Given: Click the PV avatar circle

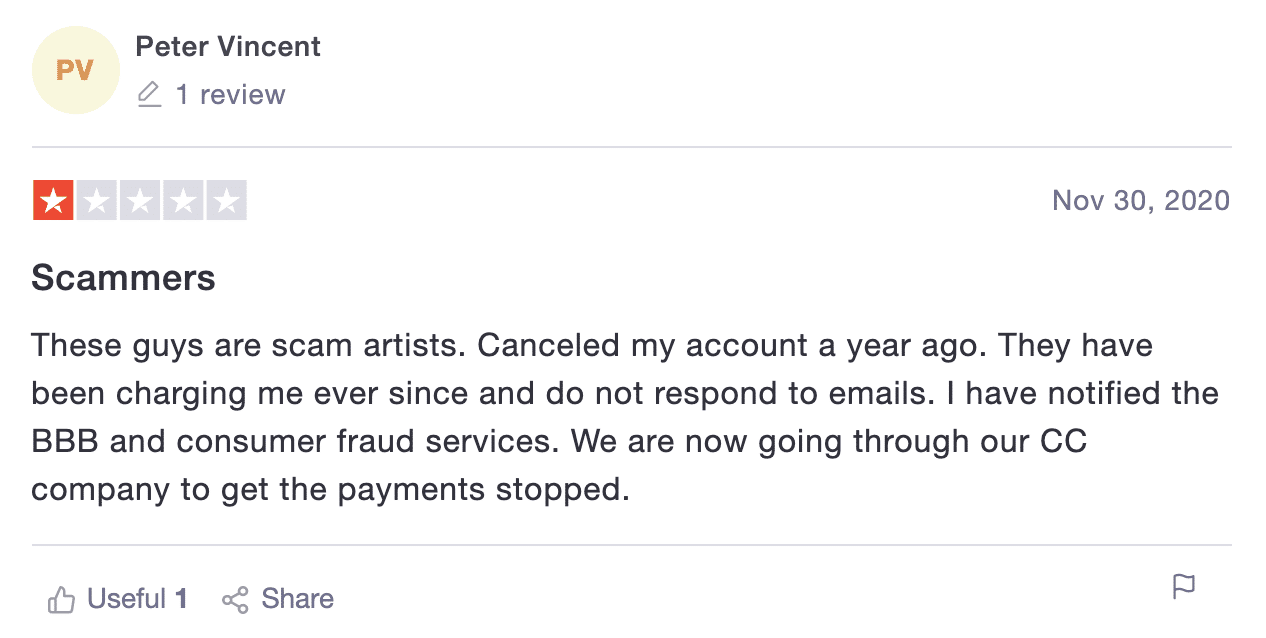Looking at the screenshot, I should click(76, 70).
